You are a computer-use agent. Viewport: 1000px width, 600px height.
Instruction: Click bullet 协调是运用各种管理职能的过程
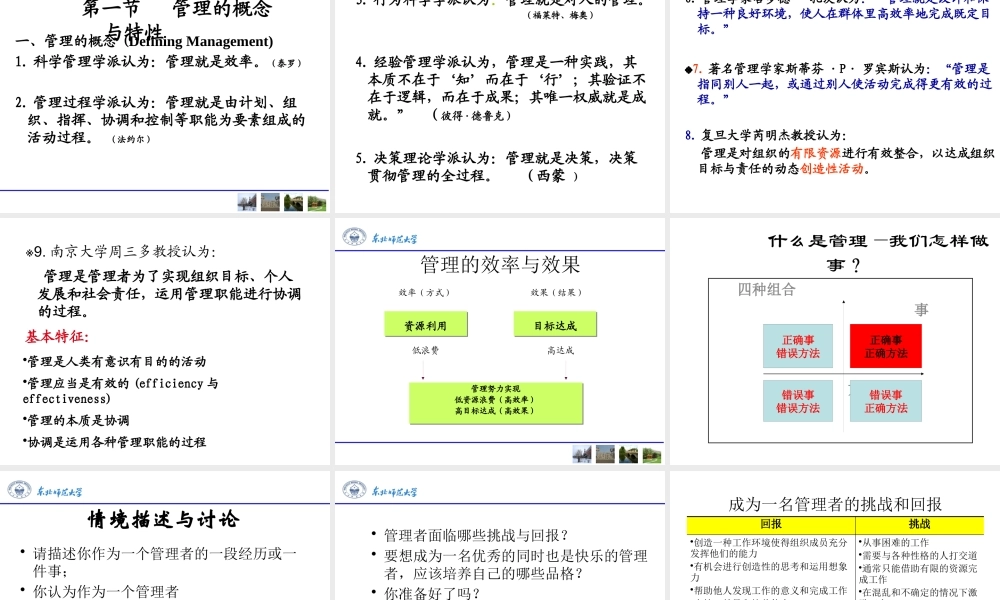(x=114, y=442)
